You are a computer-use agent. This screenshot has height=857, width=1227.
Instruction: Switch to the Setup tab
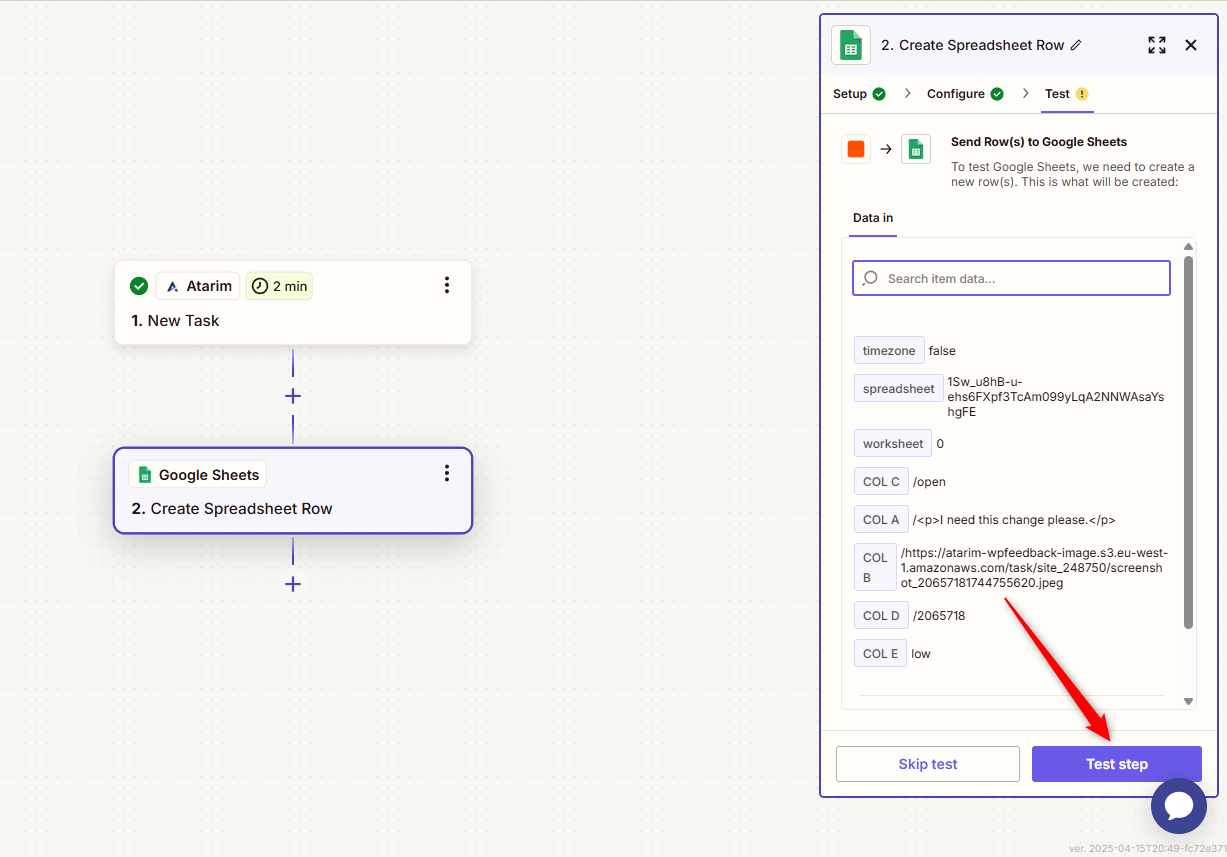[x=858, y=94]
